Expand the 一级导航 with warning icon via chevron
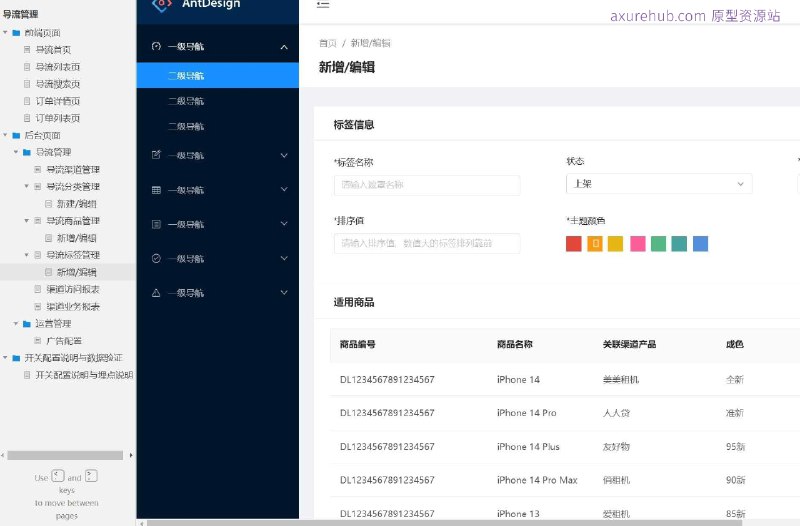The height and width of the screenshot is (526, 800). point(284,292)
